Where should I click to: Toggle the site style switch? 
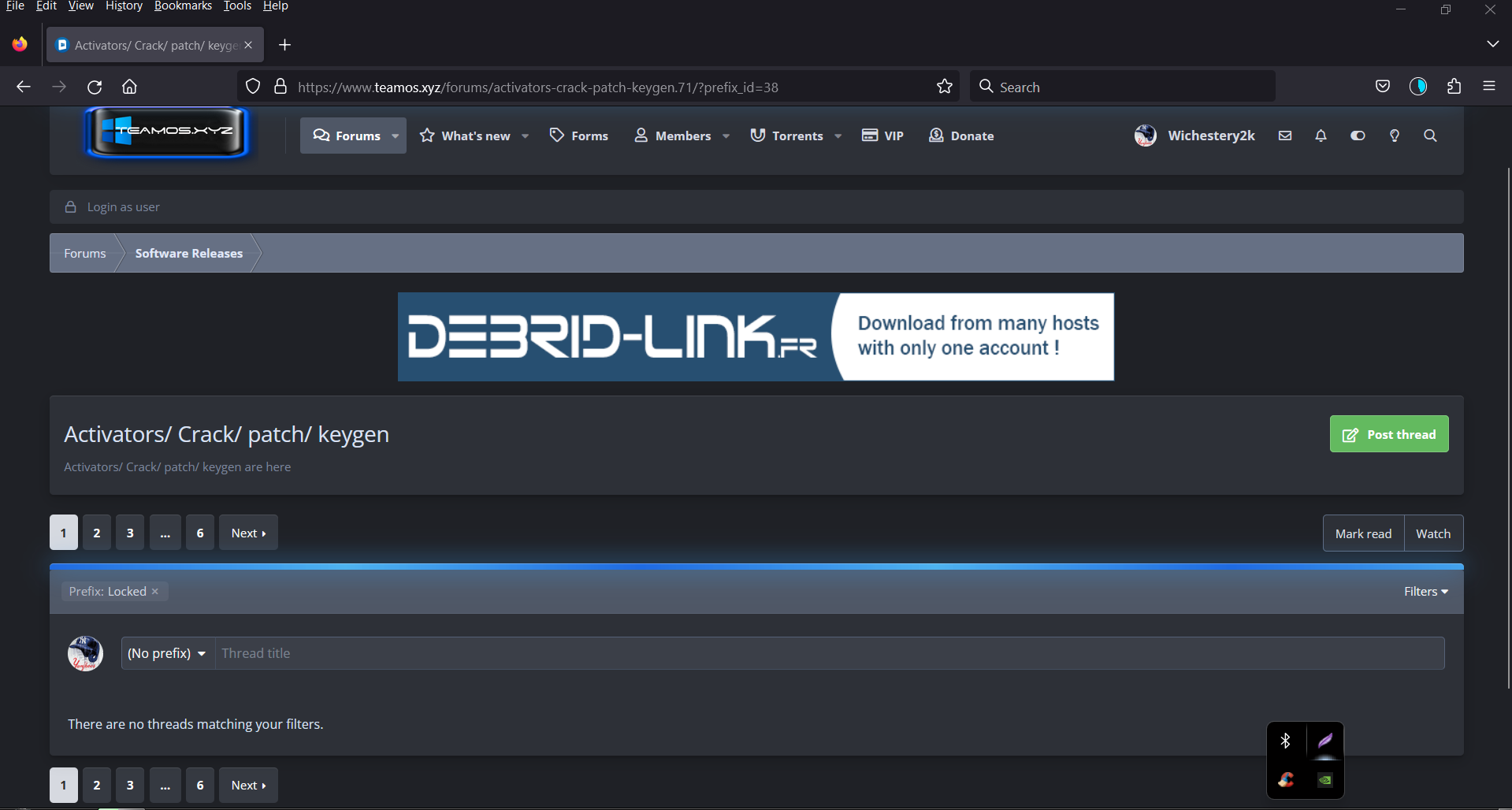1358,136
